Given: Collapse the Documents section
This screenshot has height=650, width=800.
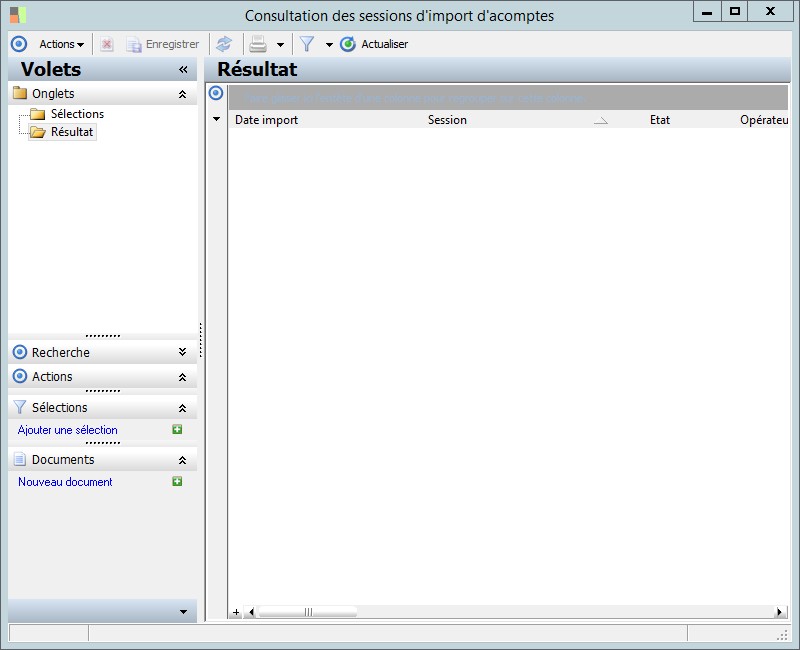Looking at the screenshot, I should (182, 460).
